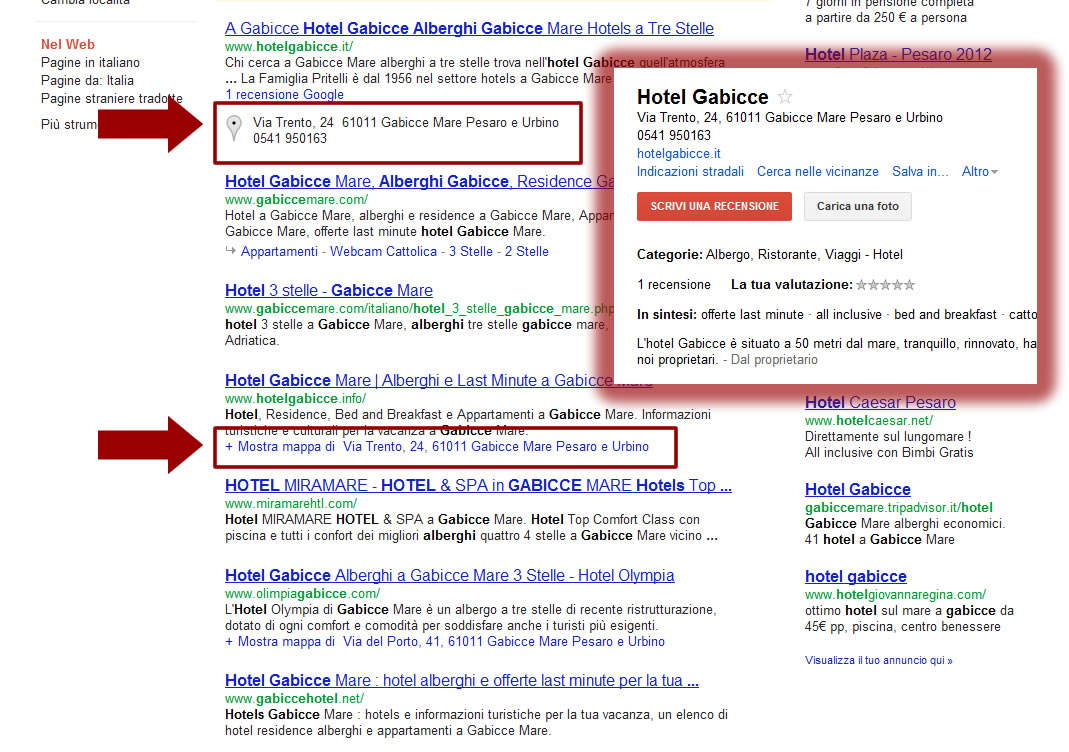Click www.gabiccehotel.net/ green URL

click(x=295, y=699)
